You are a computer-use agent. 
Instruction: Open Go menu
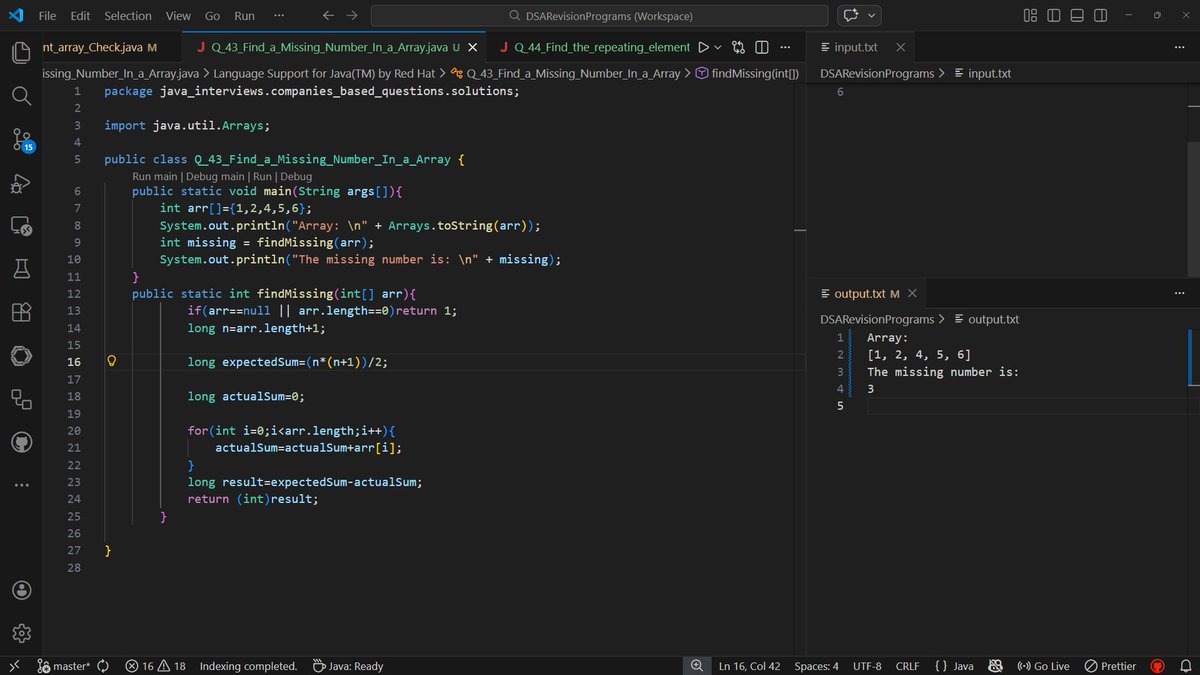tap(212, 16)
